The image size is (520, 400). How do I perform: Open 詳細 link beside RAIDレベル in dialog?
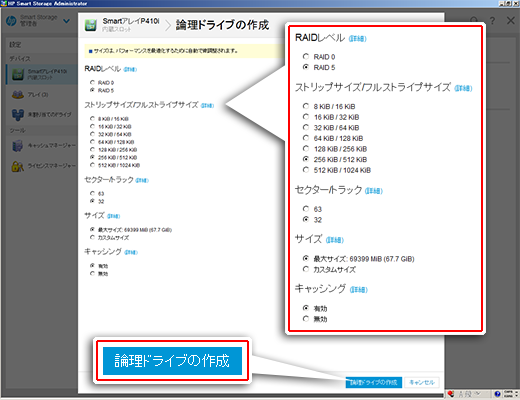130,69
